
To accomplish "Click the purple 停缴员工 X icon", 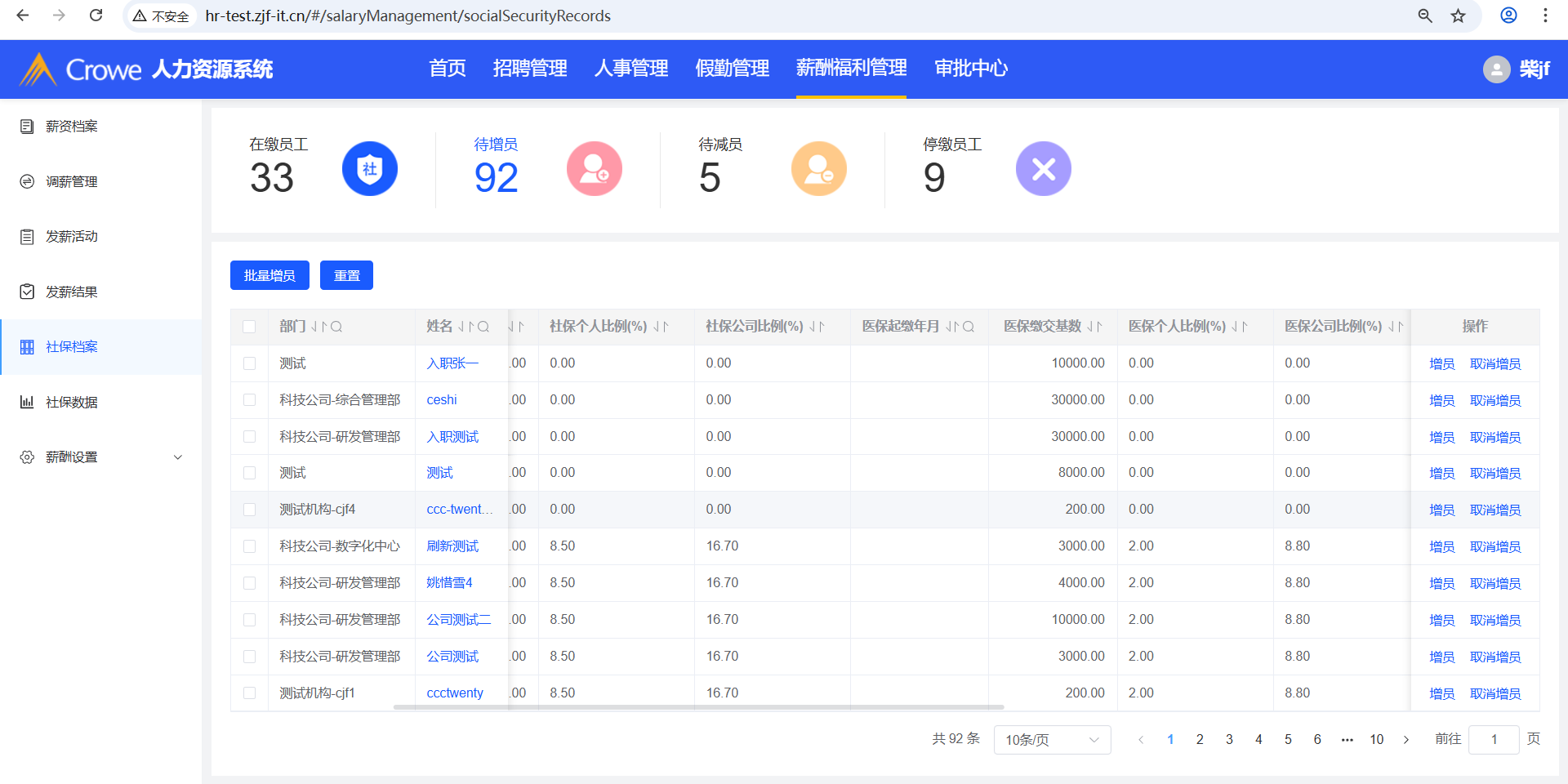I will [x=1043, y=169].
